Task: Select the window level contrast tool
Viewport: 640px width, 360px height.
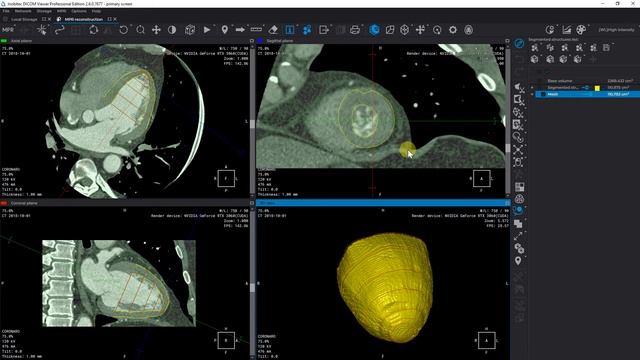Action: (172, 30)
